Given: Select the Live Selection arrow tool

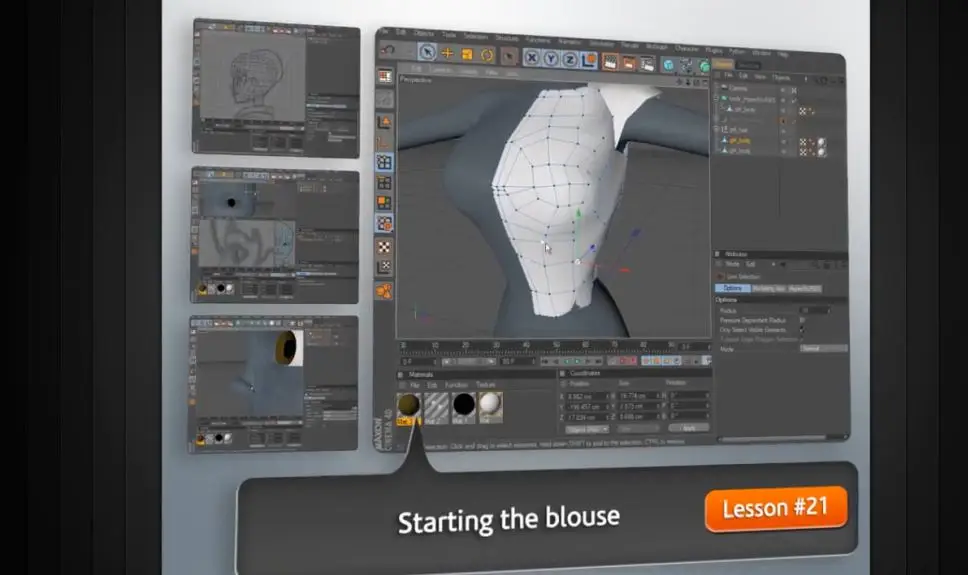Looking at the screenshot, I should coord(427,52).
